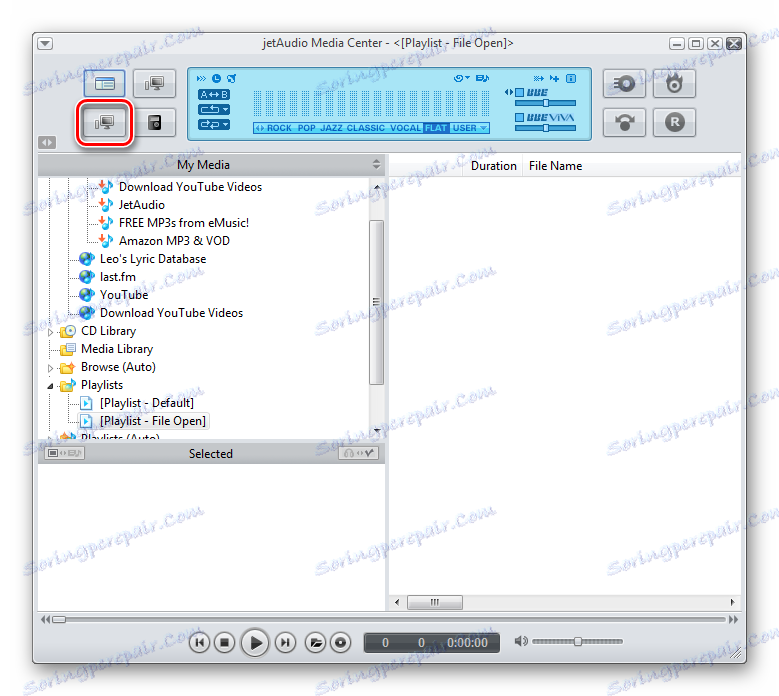Click the headphones toggle right of Selected
Viewport: 779px width, 696px height.
tap(358, 453)
